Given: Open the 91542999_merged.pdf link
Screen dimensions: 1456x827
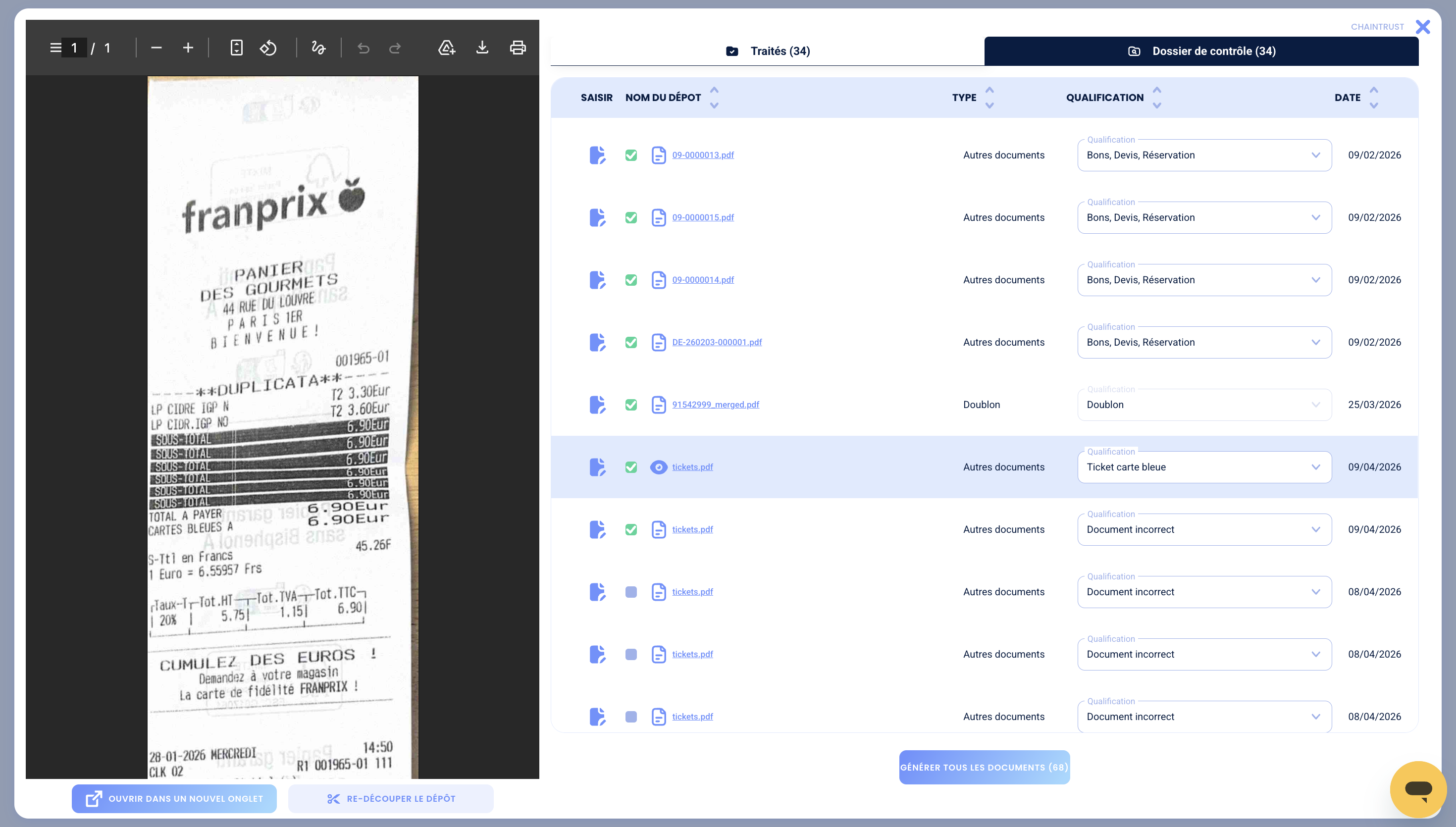Looking at the screenshot, I should point(716,405).
